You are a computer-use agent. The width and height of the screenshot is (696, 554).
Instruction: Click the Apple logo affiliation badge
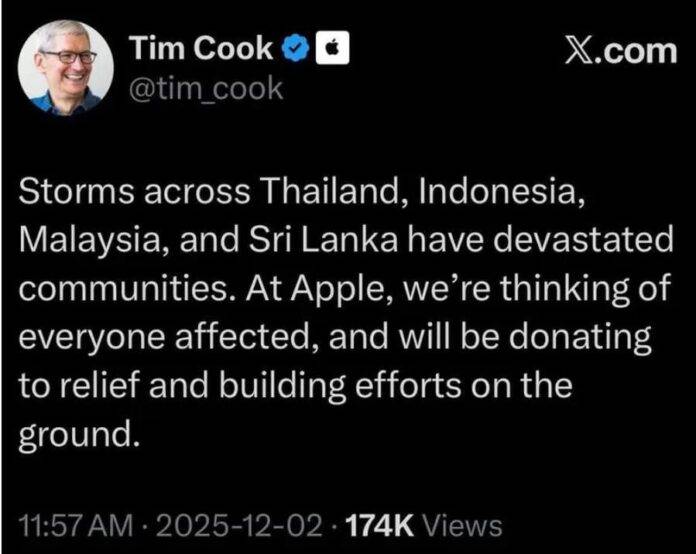click(x=332, y=47)
